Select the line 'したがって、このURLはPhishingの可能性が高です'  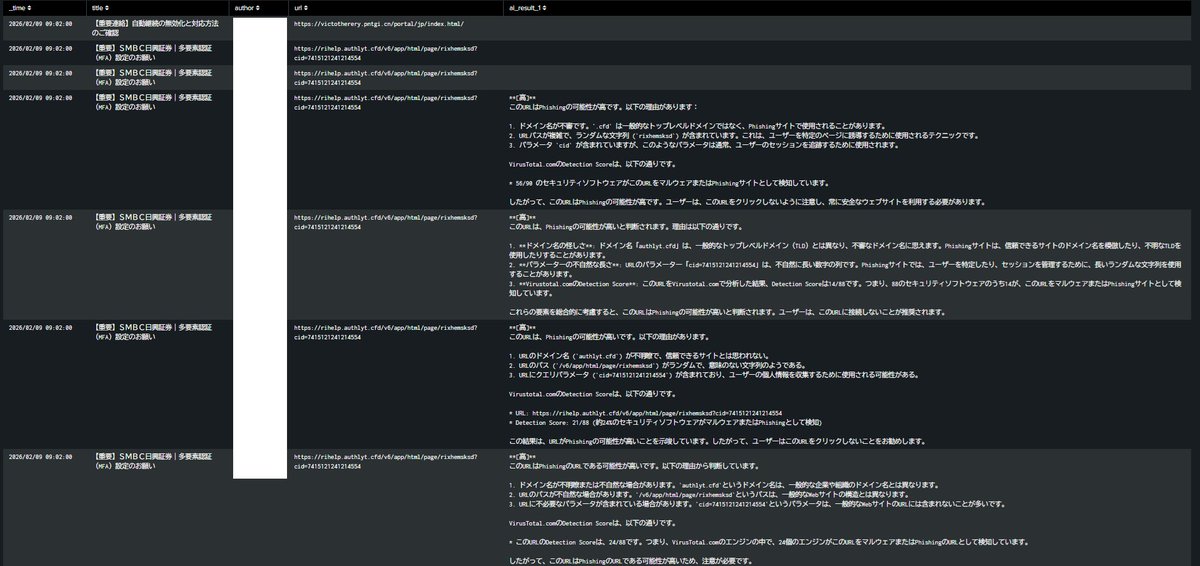748,202
